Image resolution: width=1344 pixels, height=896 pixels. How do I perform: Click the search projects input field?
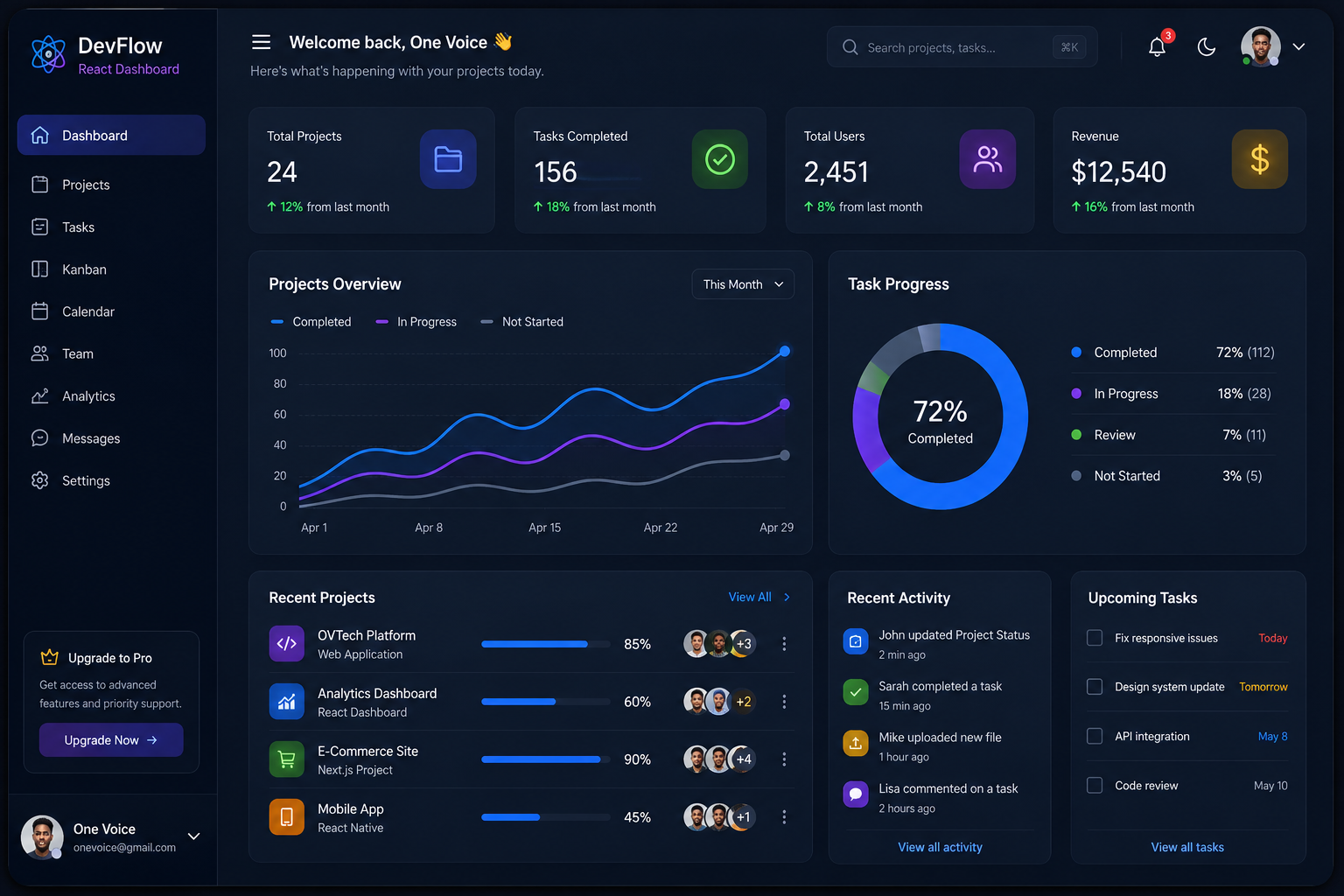pyautogui.click(x=962, y=47)
